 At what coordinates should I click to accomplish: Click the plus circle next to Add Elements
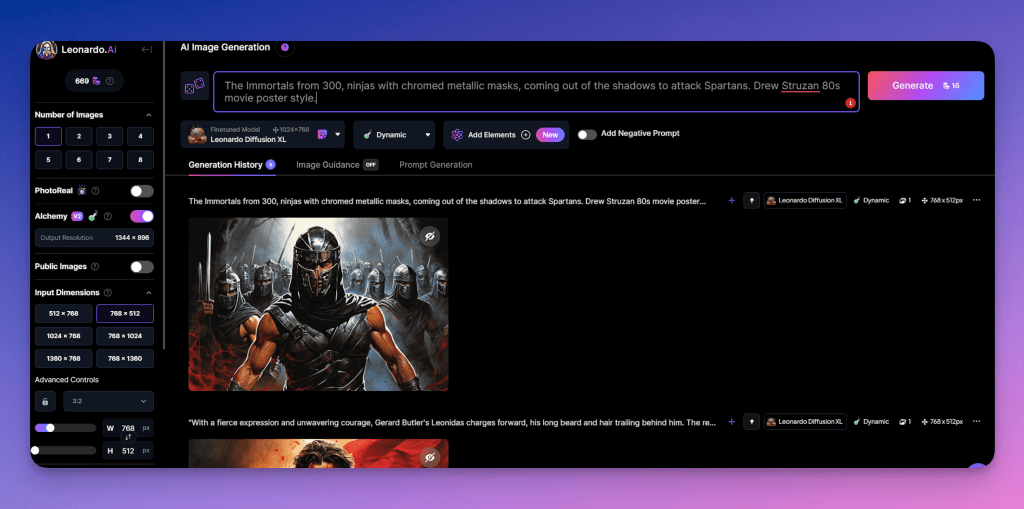[x=526, y=135]
